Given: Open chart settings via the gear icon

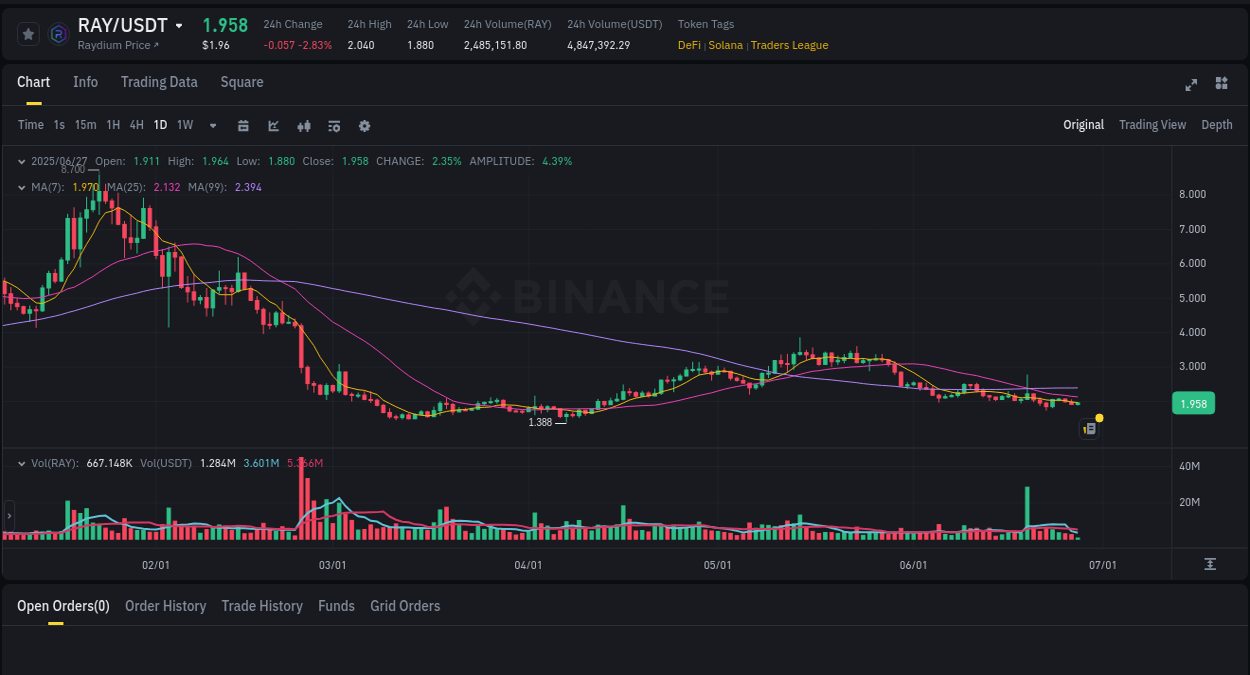Looking at the screenshot, I should tap(363, 125).
